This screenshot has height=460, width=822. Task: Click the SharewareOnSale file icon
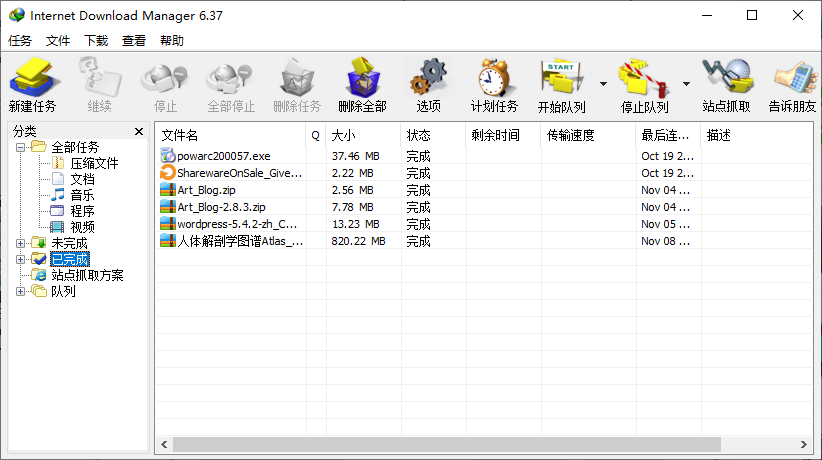click(x=167, y=172)
